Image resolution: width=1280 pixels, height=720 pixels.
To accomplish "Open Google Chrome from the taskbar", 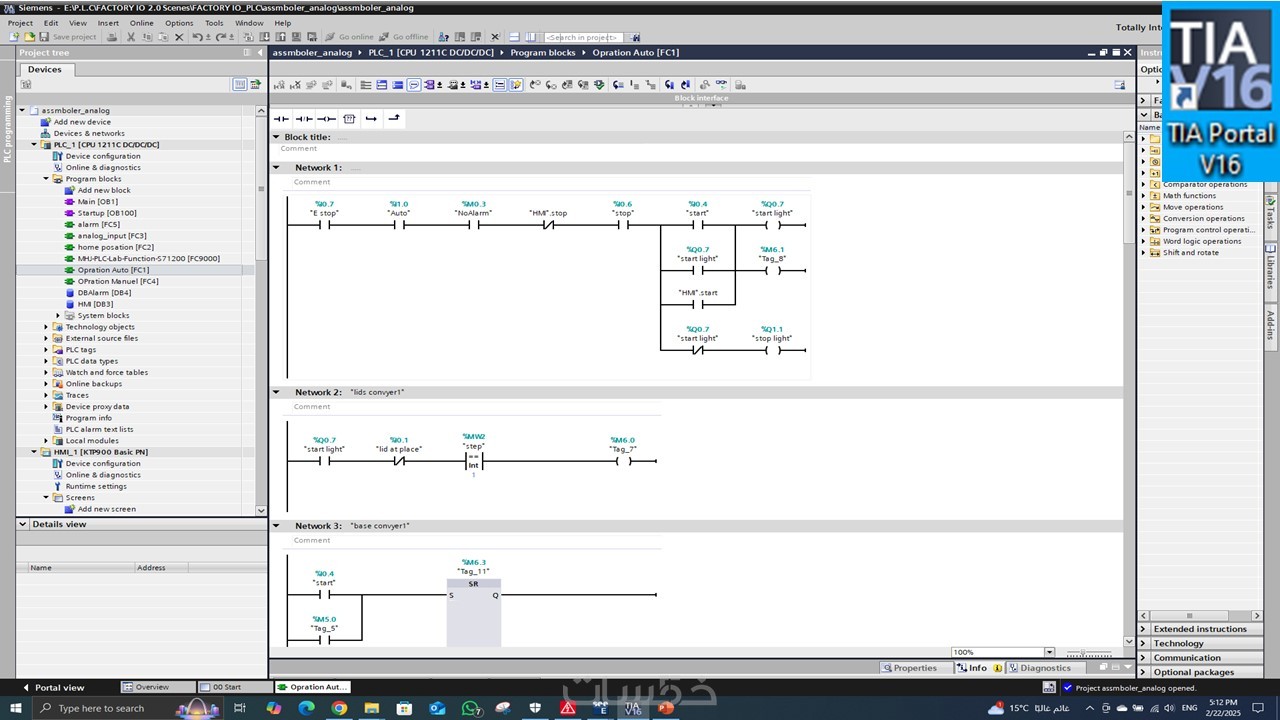I will [339, 708].
